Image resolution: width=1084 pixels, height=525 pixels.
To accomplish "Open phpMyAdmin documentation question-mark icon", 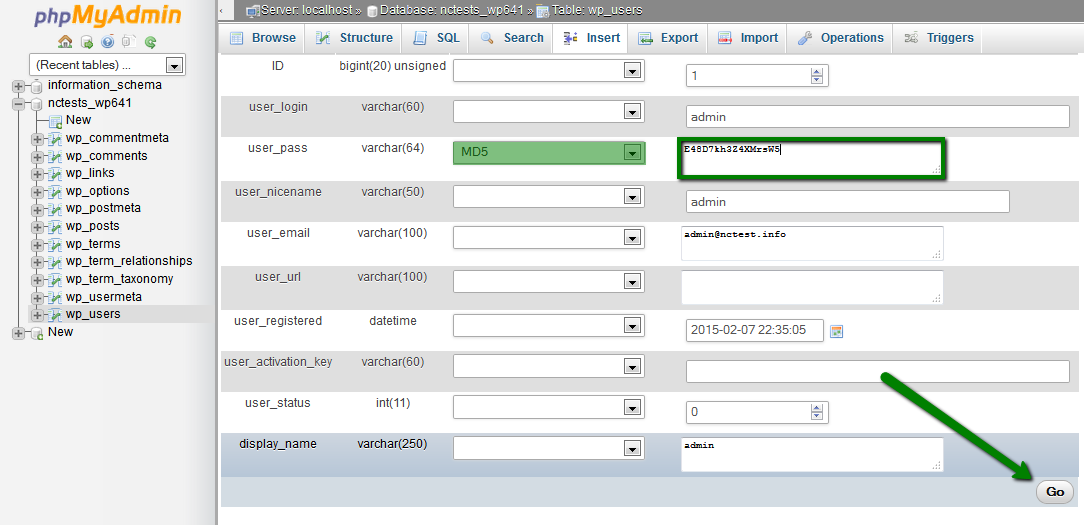I will pos(108,42).
